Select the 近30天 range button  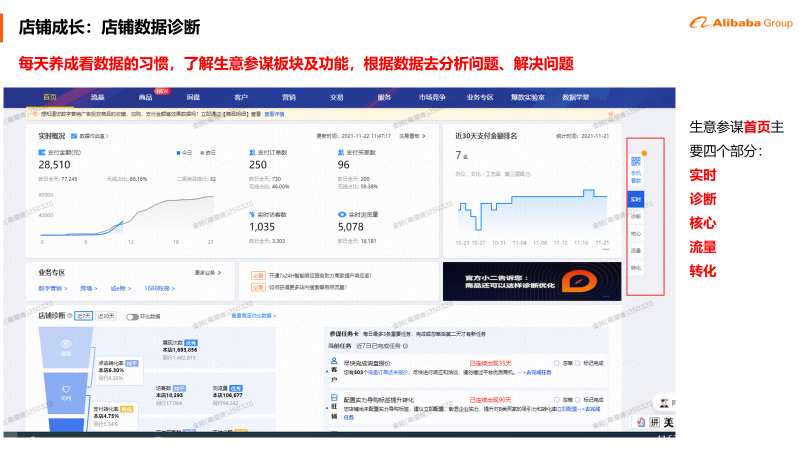[x=106, y=316]
